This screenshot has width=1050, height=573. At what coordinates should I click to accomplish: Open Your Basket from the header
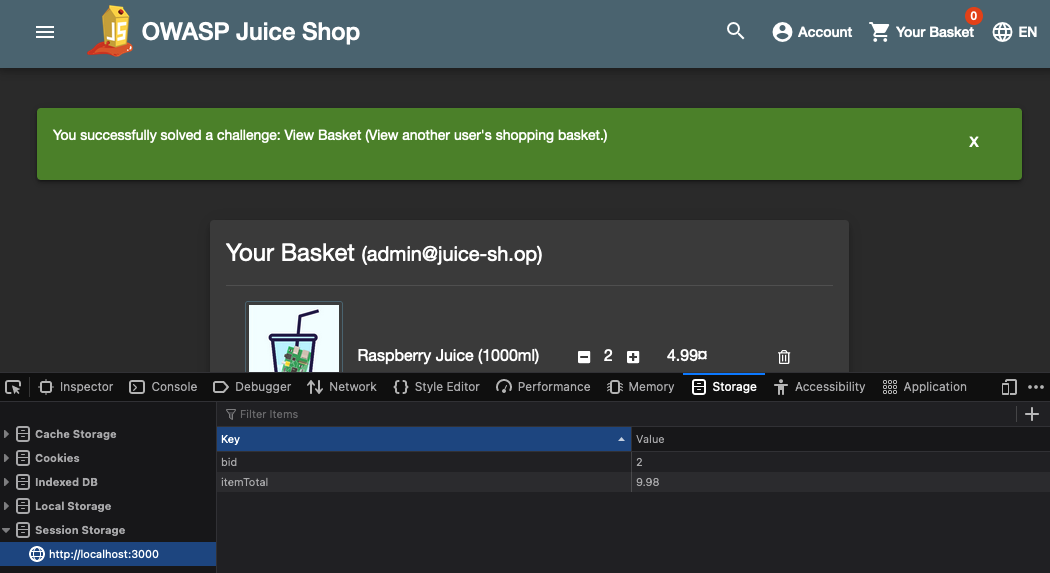click(921, 31)
